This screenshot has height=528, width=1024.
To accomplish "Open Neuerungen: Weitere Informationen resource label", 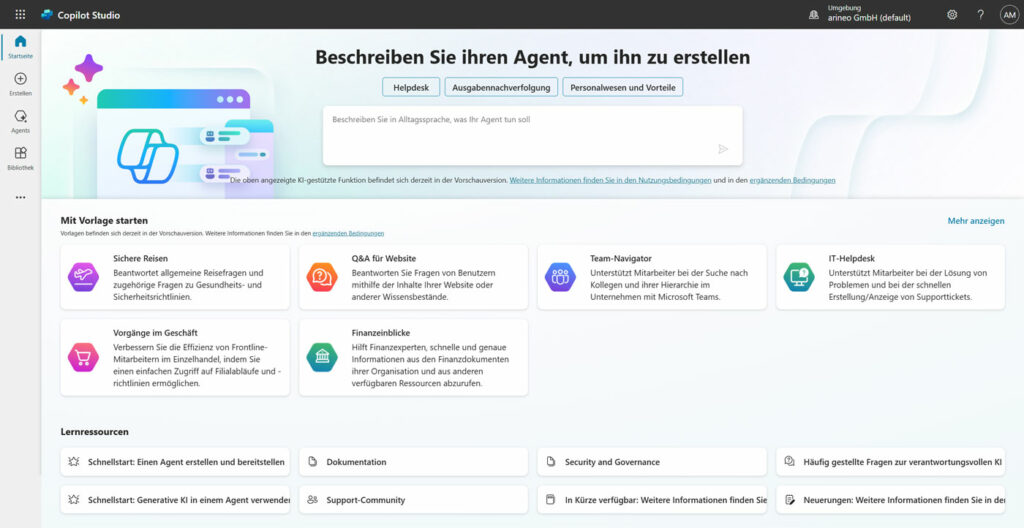I will [x=904, y=500].
